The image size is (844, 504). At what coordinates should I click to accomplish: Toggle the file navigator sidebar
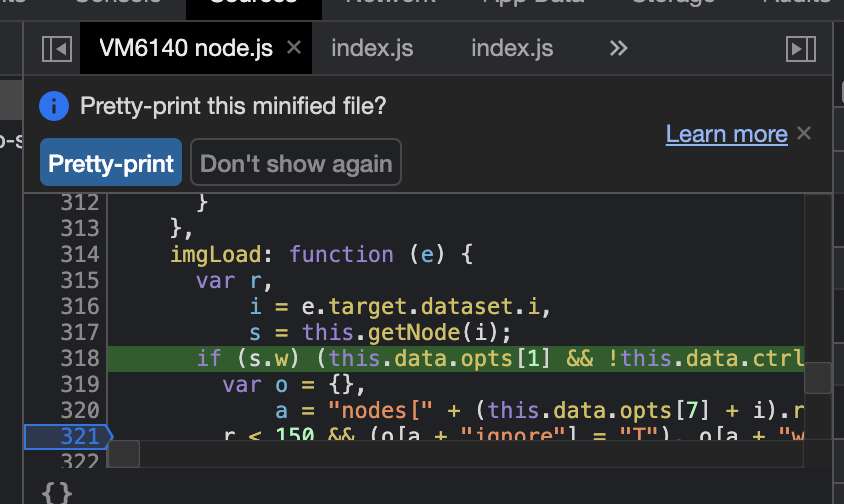point(57,49)
